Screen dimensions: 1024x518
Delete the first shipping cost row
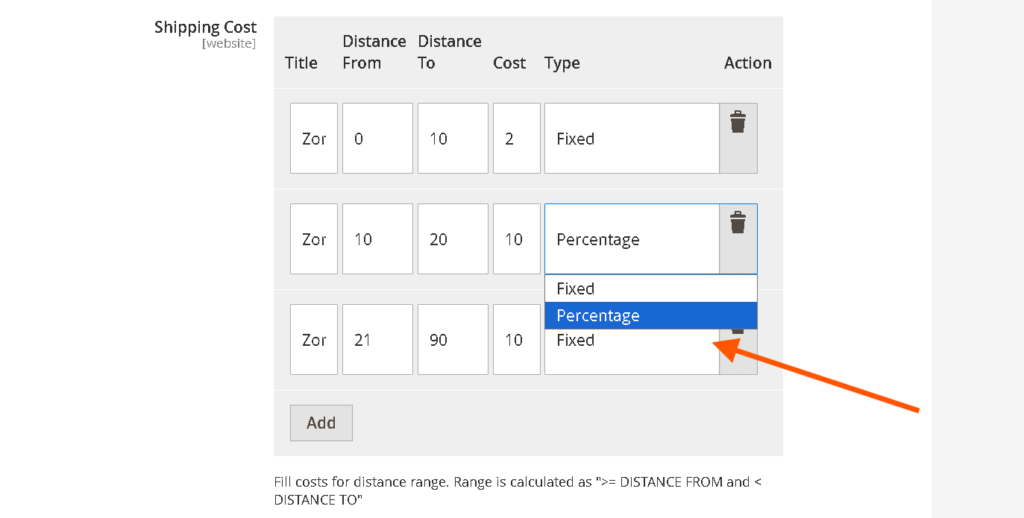point(738,123)
